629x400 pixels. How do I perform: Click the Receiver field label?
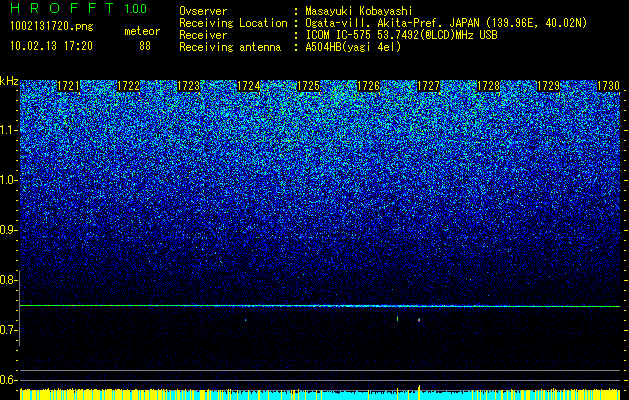[203, 35]
